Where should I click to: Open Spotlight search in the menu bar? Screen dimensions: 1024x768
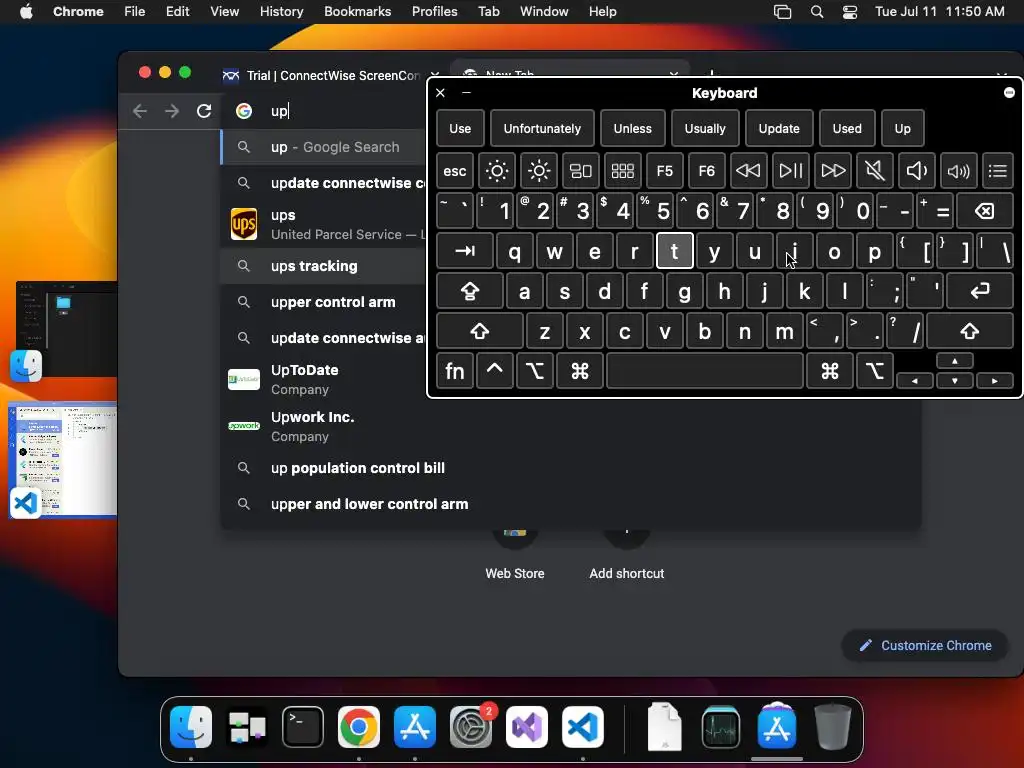(816, 12)
